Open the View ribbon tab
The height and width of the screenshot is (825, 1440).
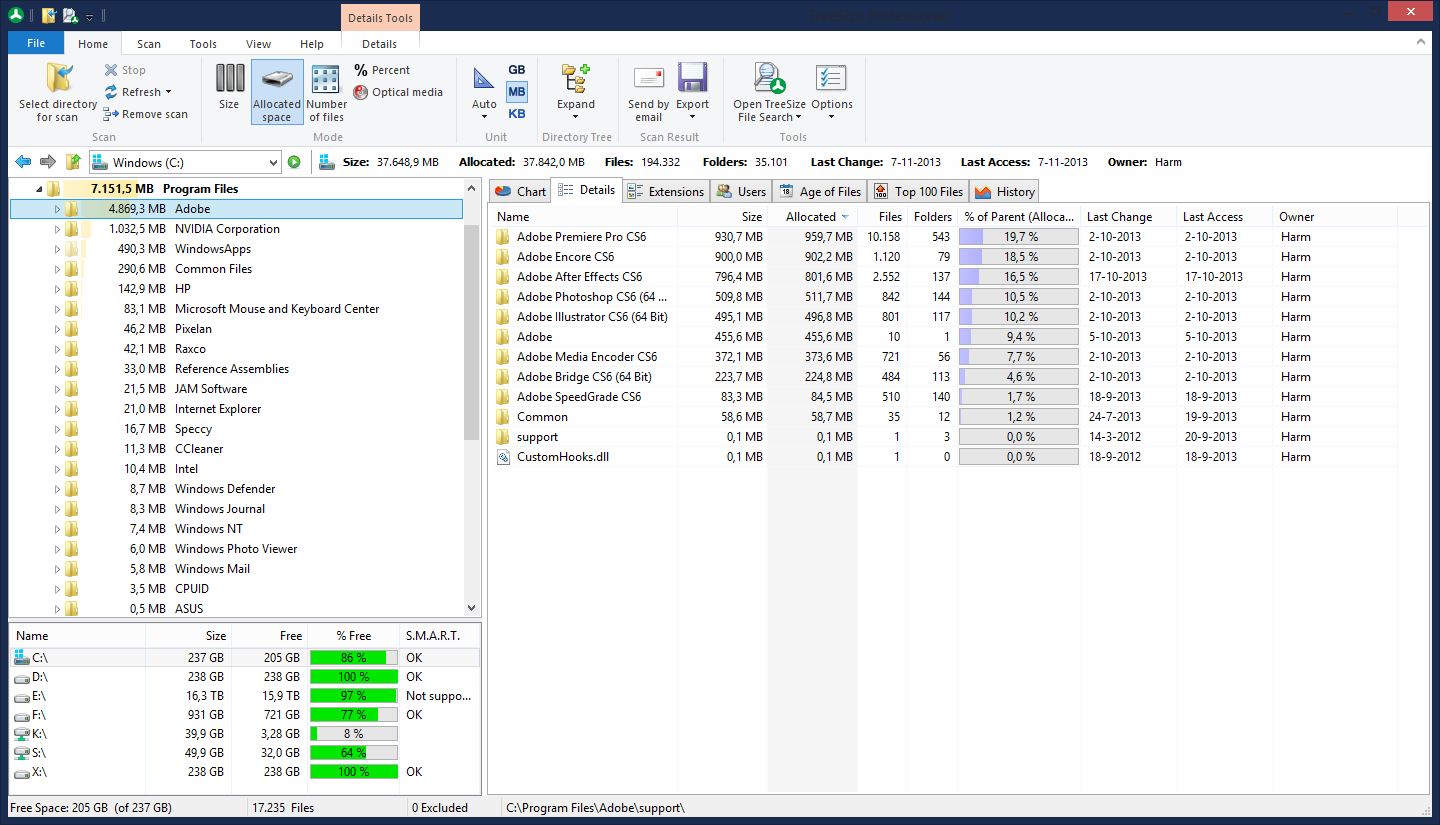(x=258, y=44)
